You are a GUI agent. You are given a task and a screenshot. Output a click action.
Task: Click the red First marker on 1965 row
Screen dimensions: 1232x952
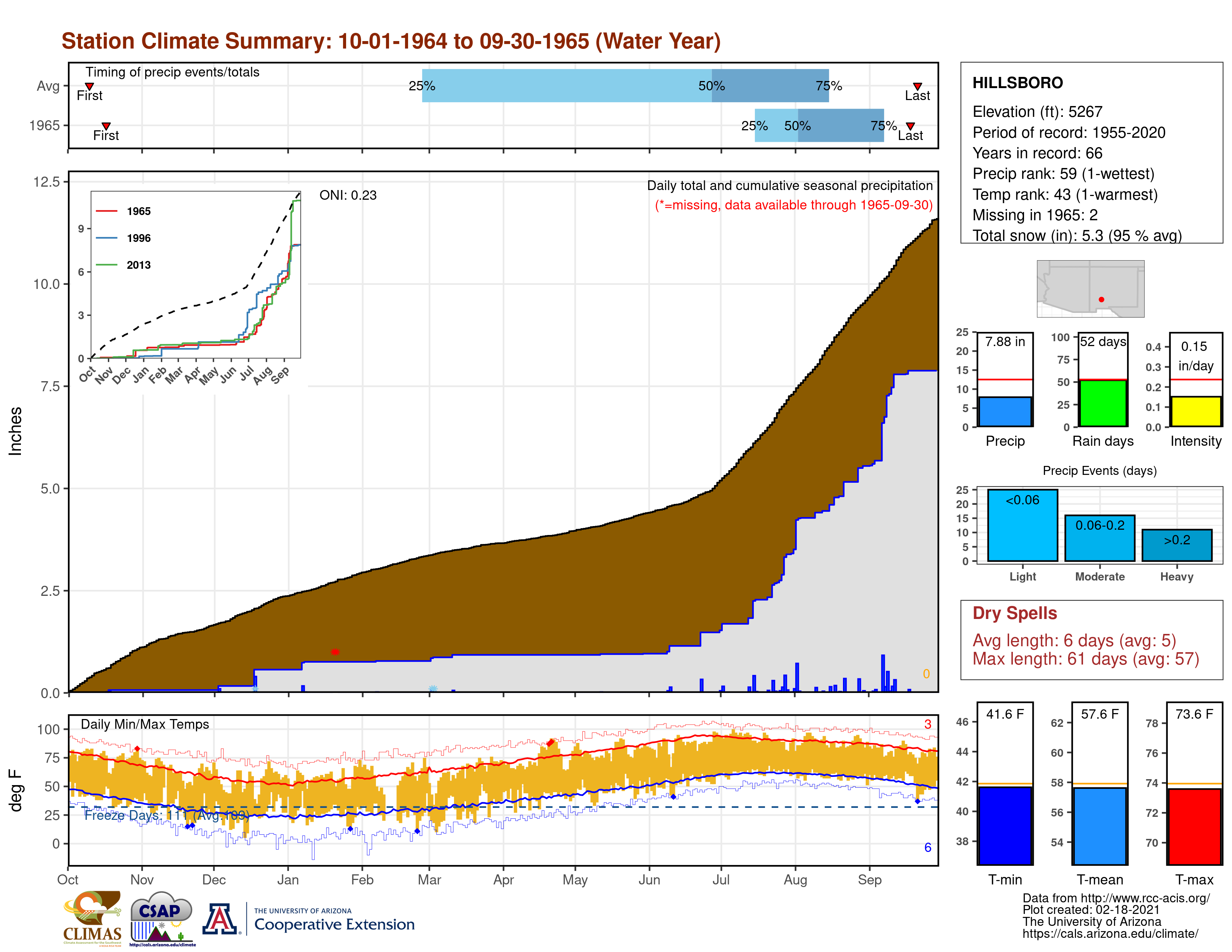pyautogui.click(x=106, y=126)
